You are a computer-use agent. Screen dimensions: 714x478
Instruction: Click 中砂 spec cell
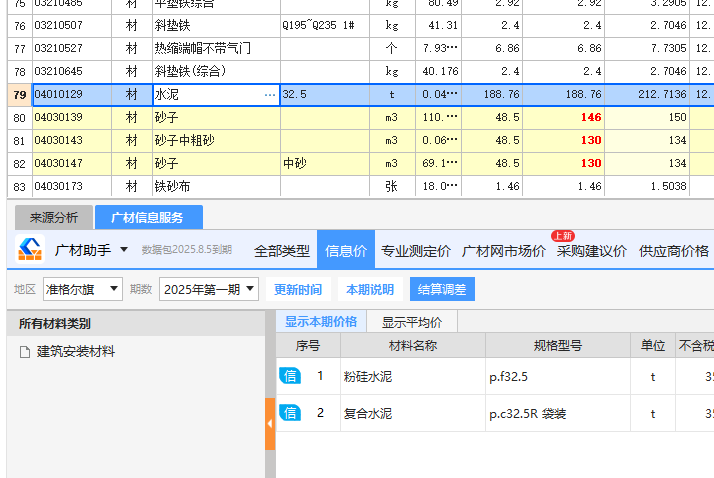click(x=325, y=163)
